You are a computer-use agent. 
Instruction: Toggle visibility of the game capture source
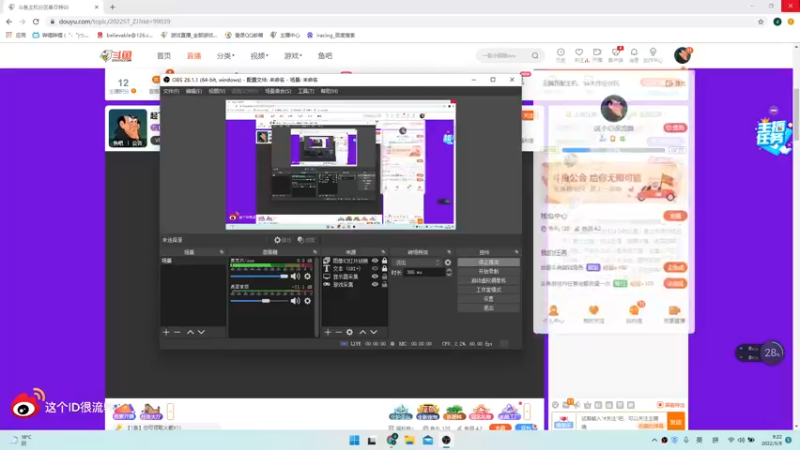tap(375, 284)
